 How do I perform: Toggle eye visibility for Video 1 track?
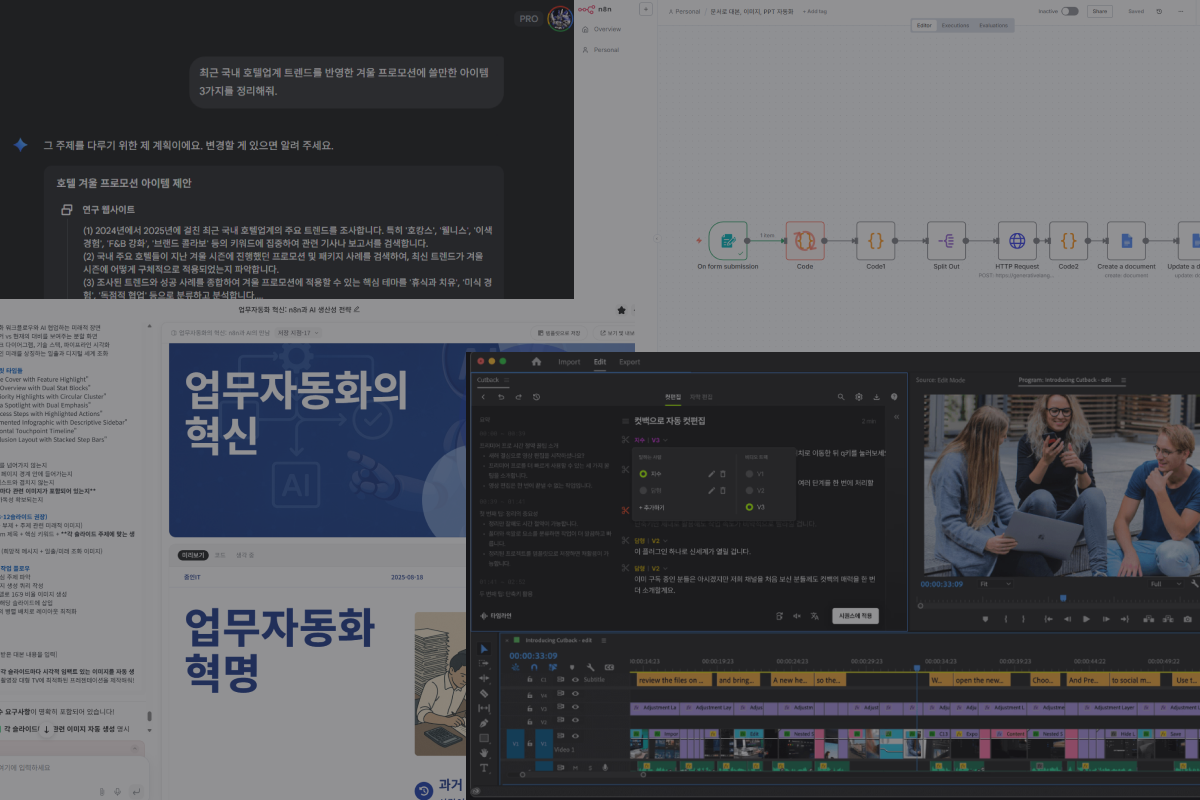click(575, 735)
